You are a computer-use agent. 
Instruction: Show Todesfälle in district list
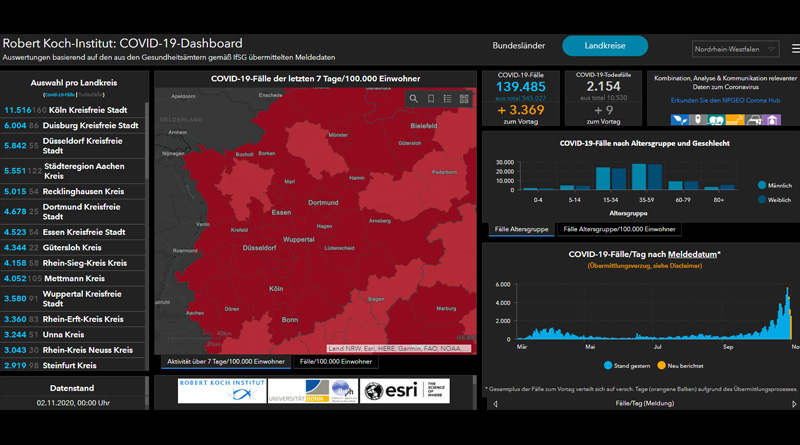[91, 95]
